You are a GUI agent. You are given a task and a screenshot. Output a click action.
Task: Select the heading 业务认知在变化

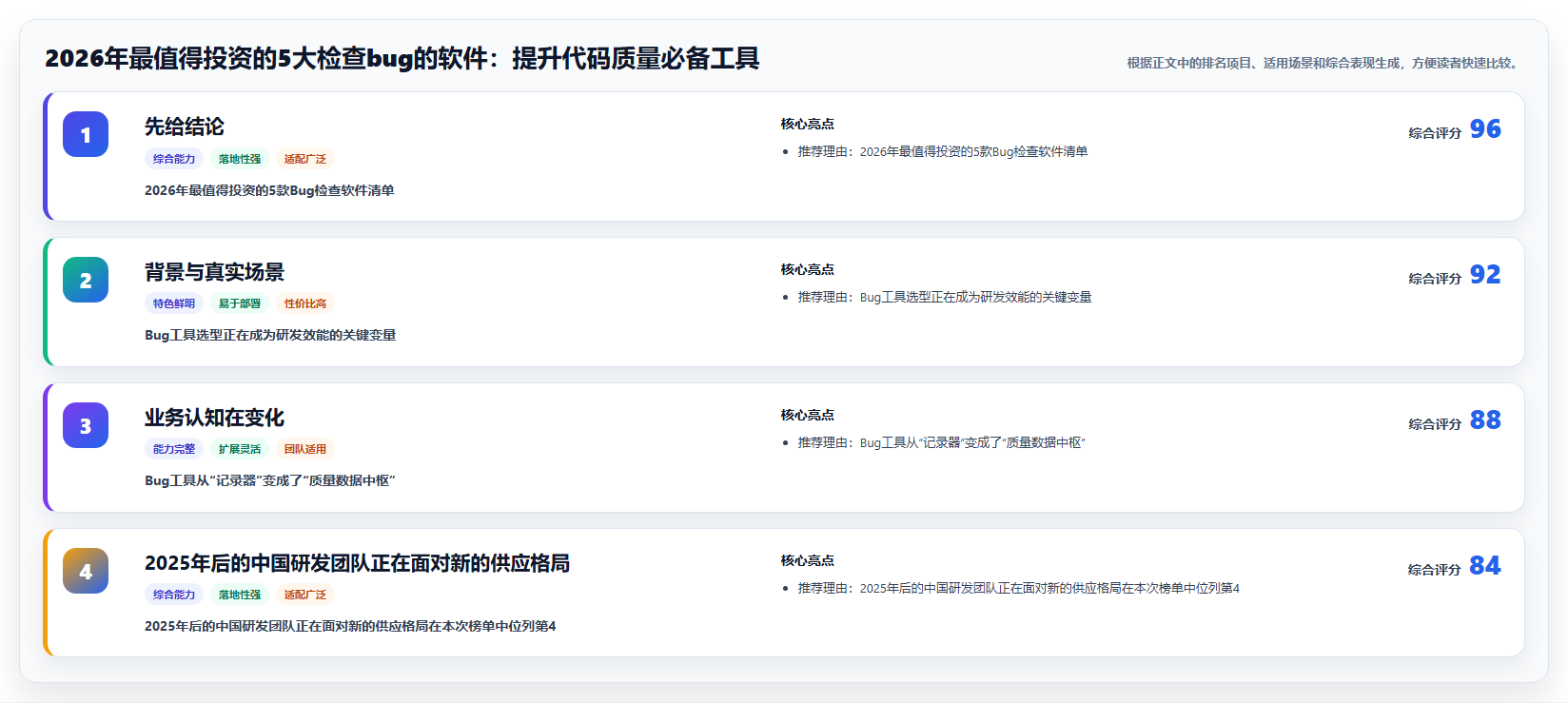(214, 418)
